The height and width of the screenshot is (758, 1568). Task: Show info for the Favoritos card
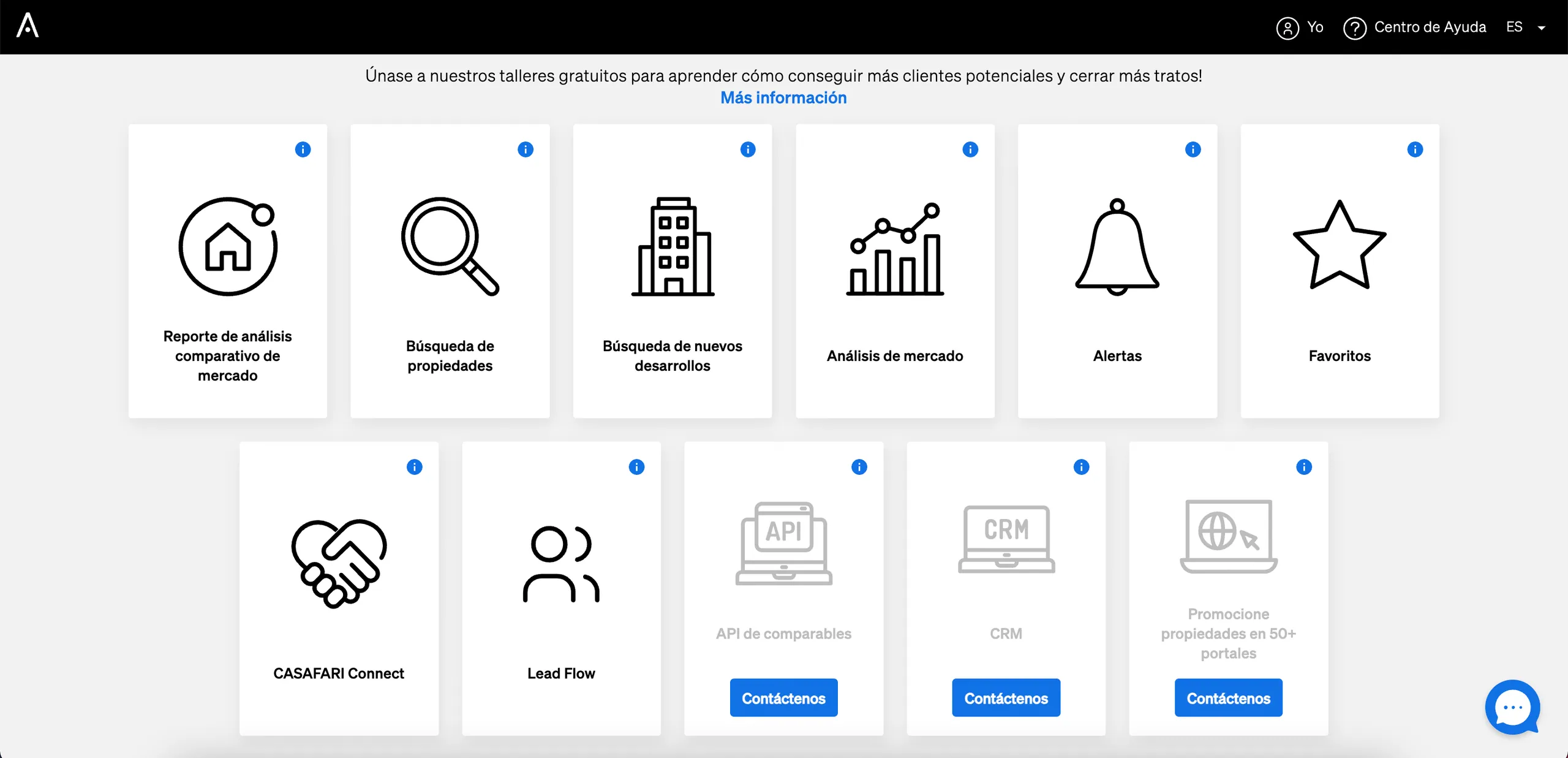[1415, 150]
